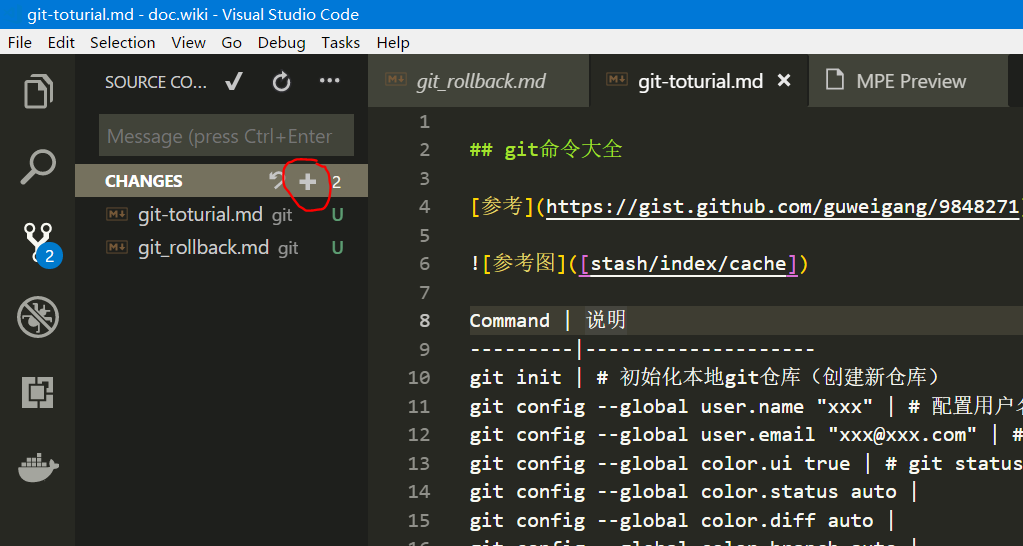This screenshot has height=546, width=1023.
Task: Click the stash/index/cache link text
Action: click(688, 264)
